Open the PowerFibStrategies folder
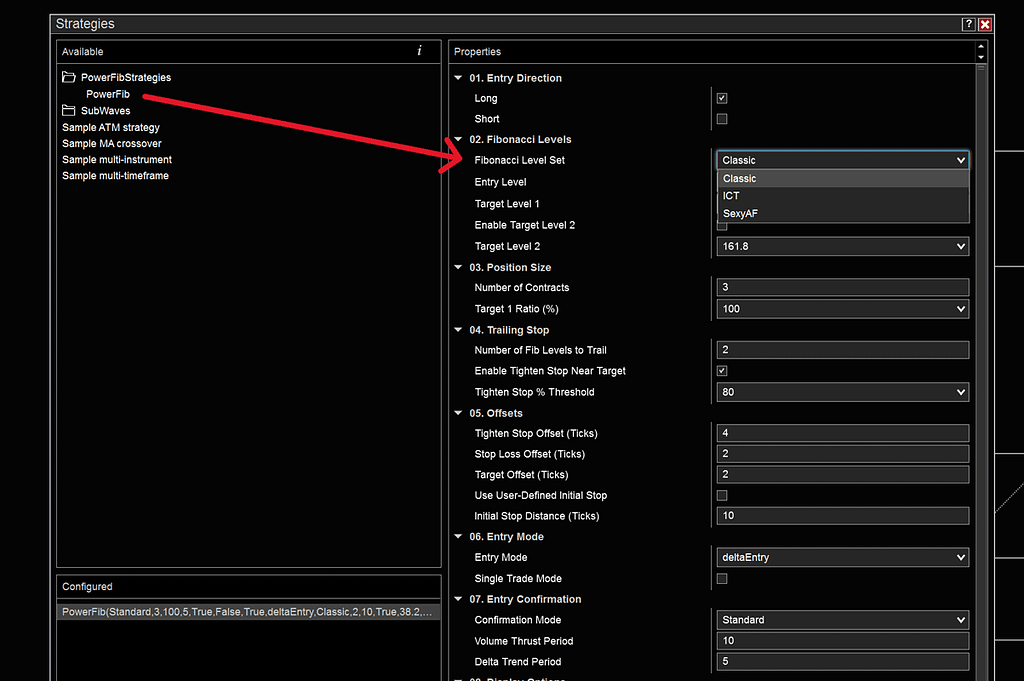Screen dimensions: 1024x681 coord(125,77)
